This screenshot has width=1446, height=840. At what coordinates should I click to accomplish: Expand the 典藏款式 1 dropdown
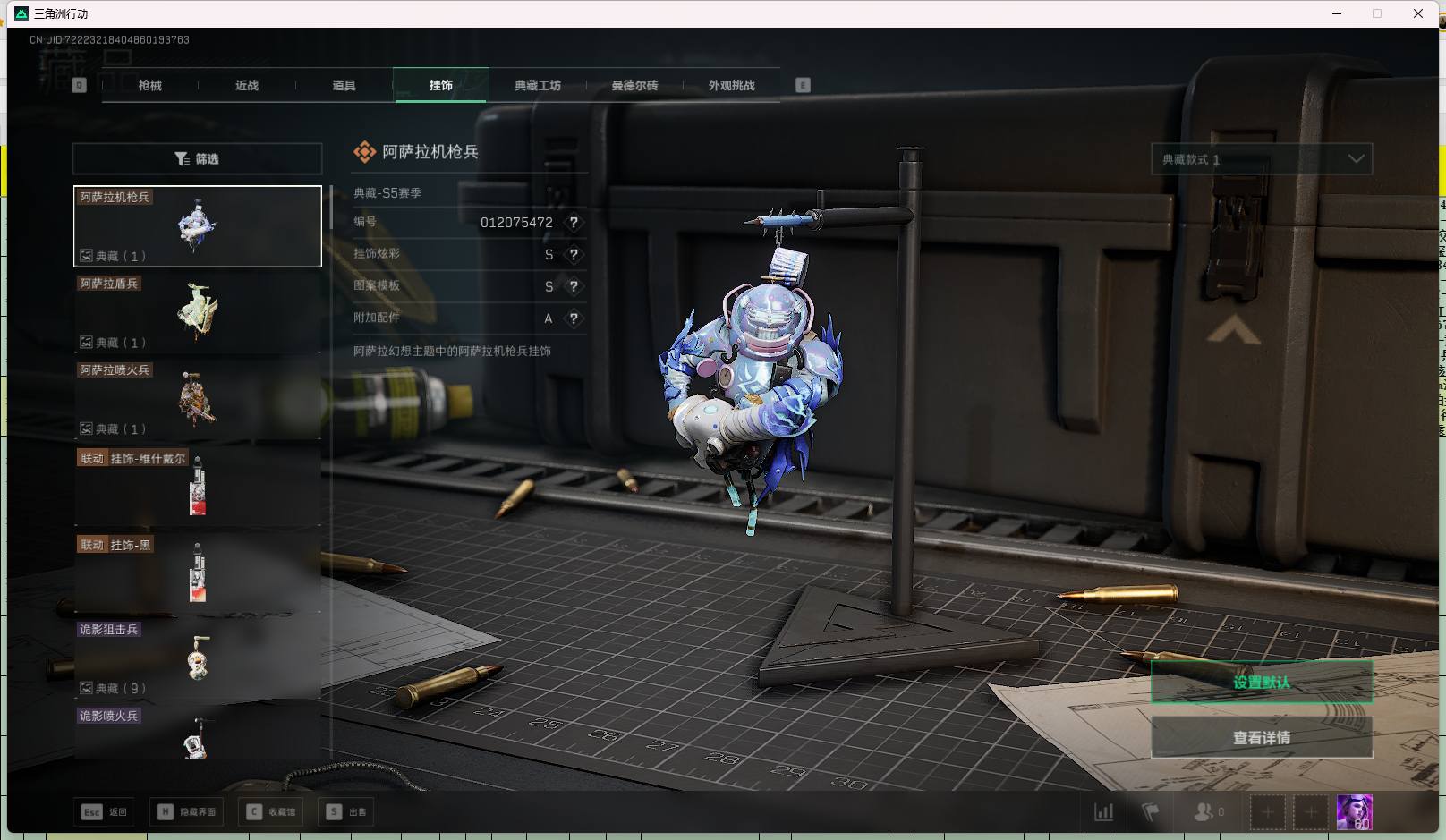click(x=1261, y=159)
